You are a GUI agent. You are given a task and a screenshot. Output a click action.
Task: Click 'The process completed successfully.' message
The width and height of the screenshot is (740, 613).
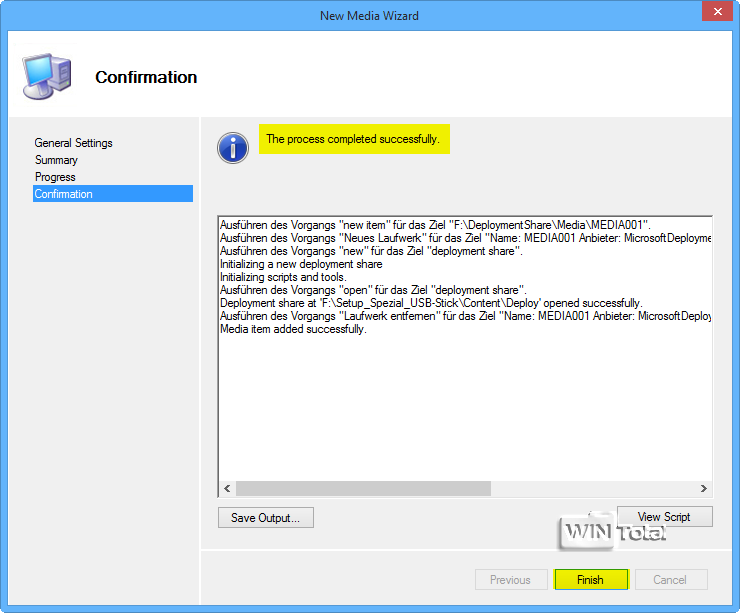(x=353, y=139)
